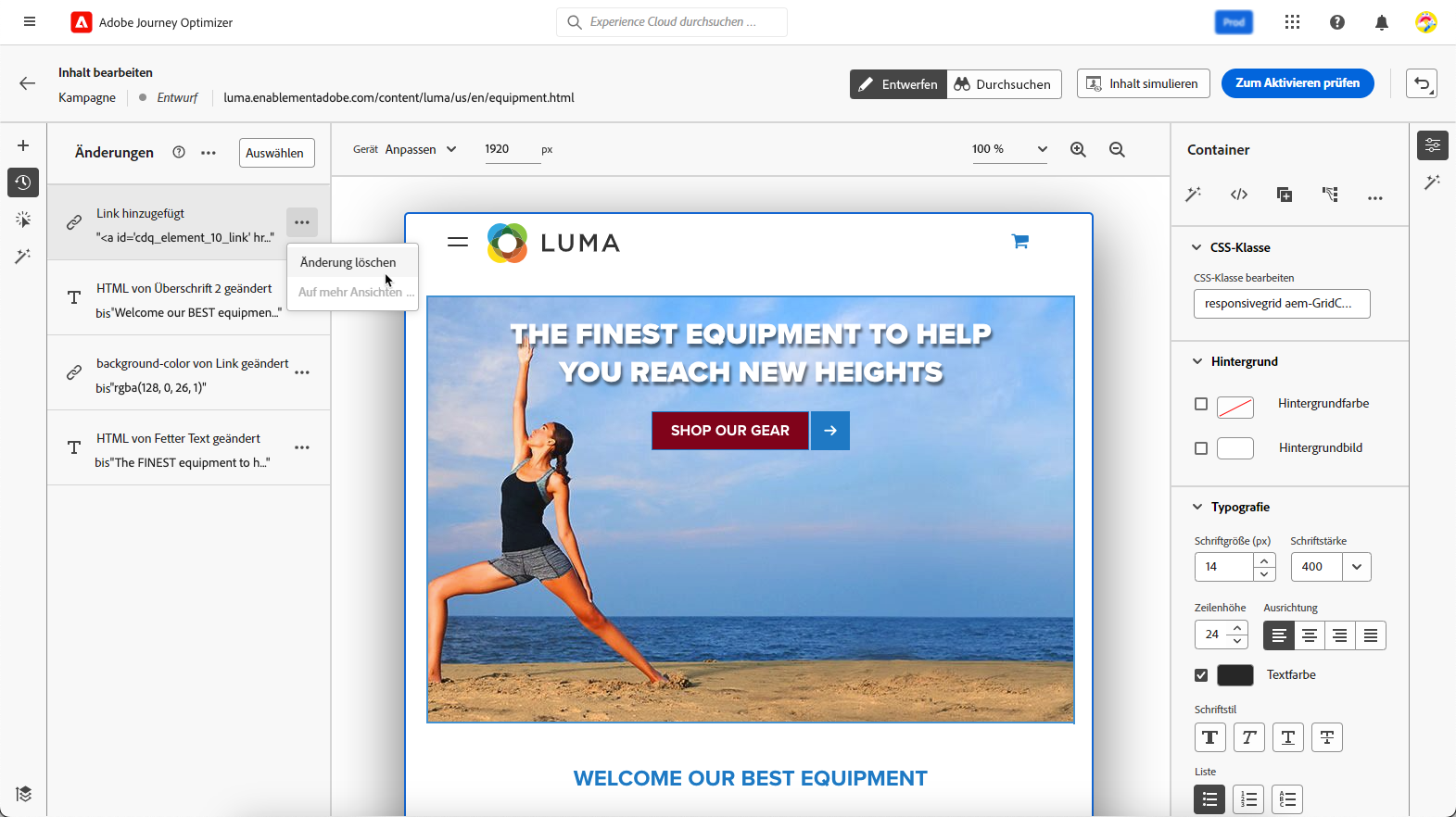Viewport: 1456px width, 817px height.
Task: Open the Textfarbe color swatch
Action: pos(1235,675)
